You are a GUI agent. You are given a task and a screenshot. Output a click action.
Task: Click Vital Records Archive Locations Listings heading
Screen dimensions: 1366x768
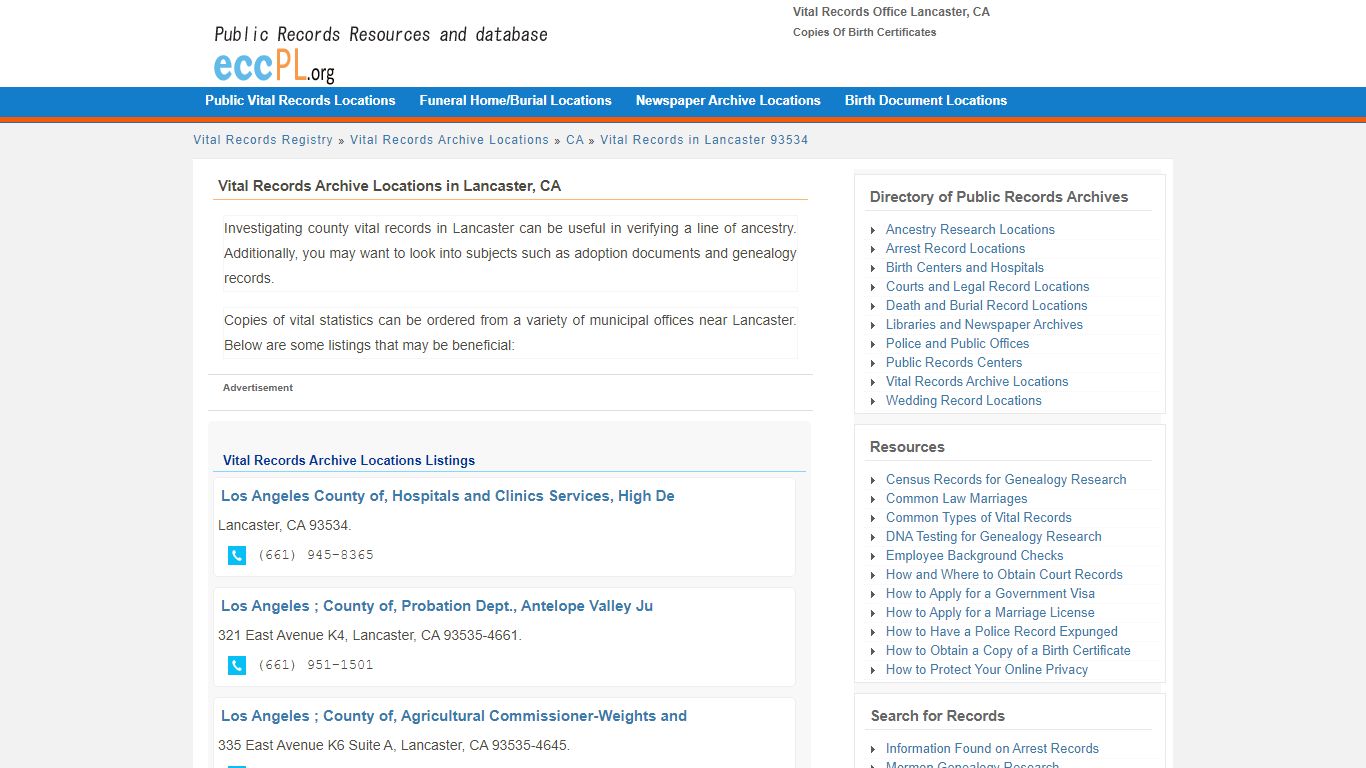tap(349, 461)
